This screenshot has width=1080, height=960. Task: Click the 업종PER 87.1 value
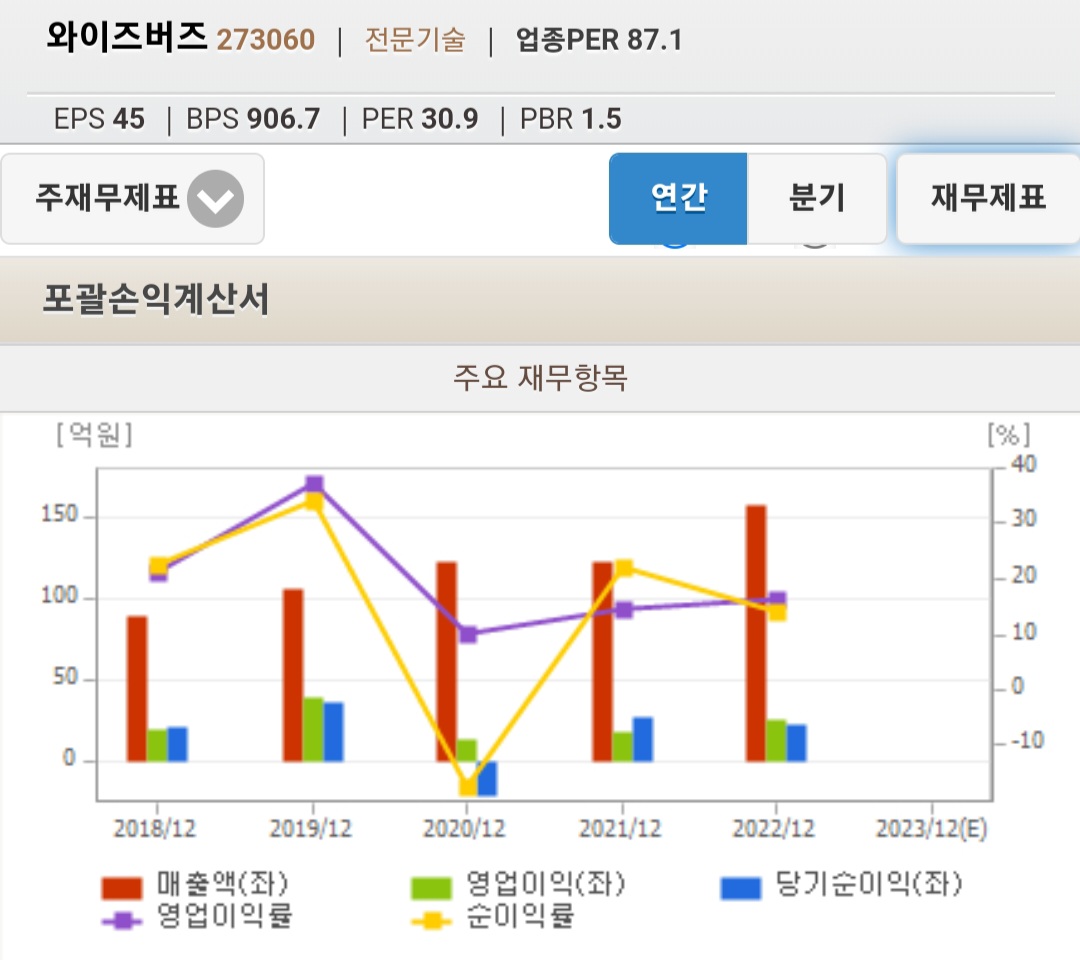[x=599, y=40]
